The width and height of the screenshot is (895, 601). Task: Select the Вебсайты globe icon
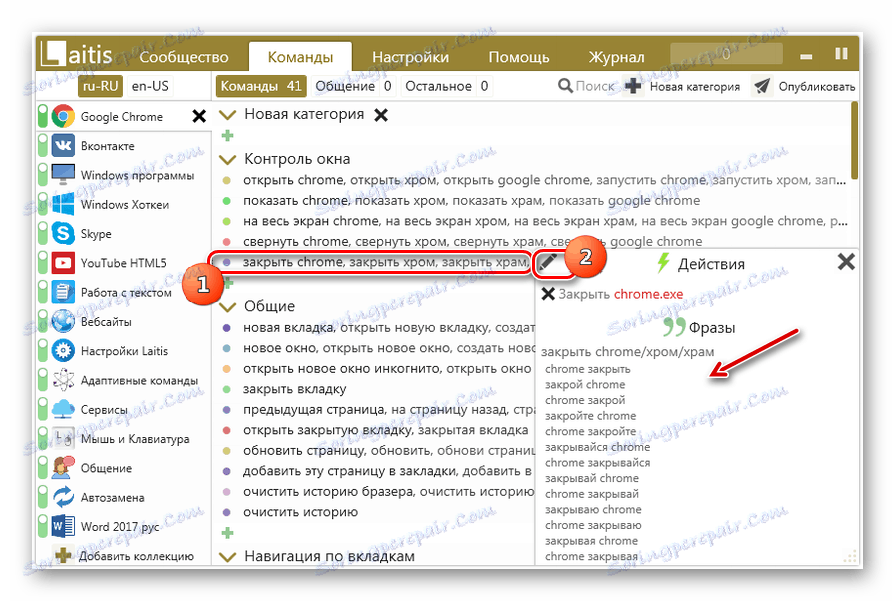click(x=63, y=321)
